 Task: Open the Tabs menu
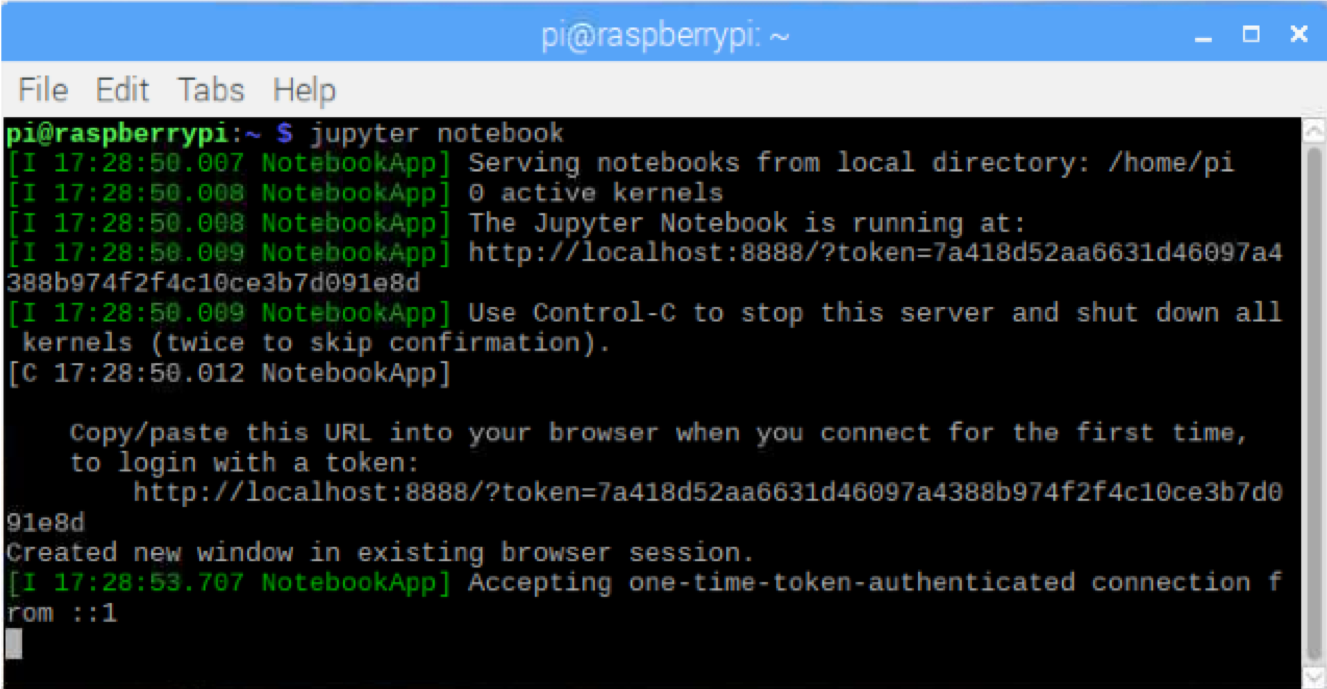tap(211, 90)
